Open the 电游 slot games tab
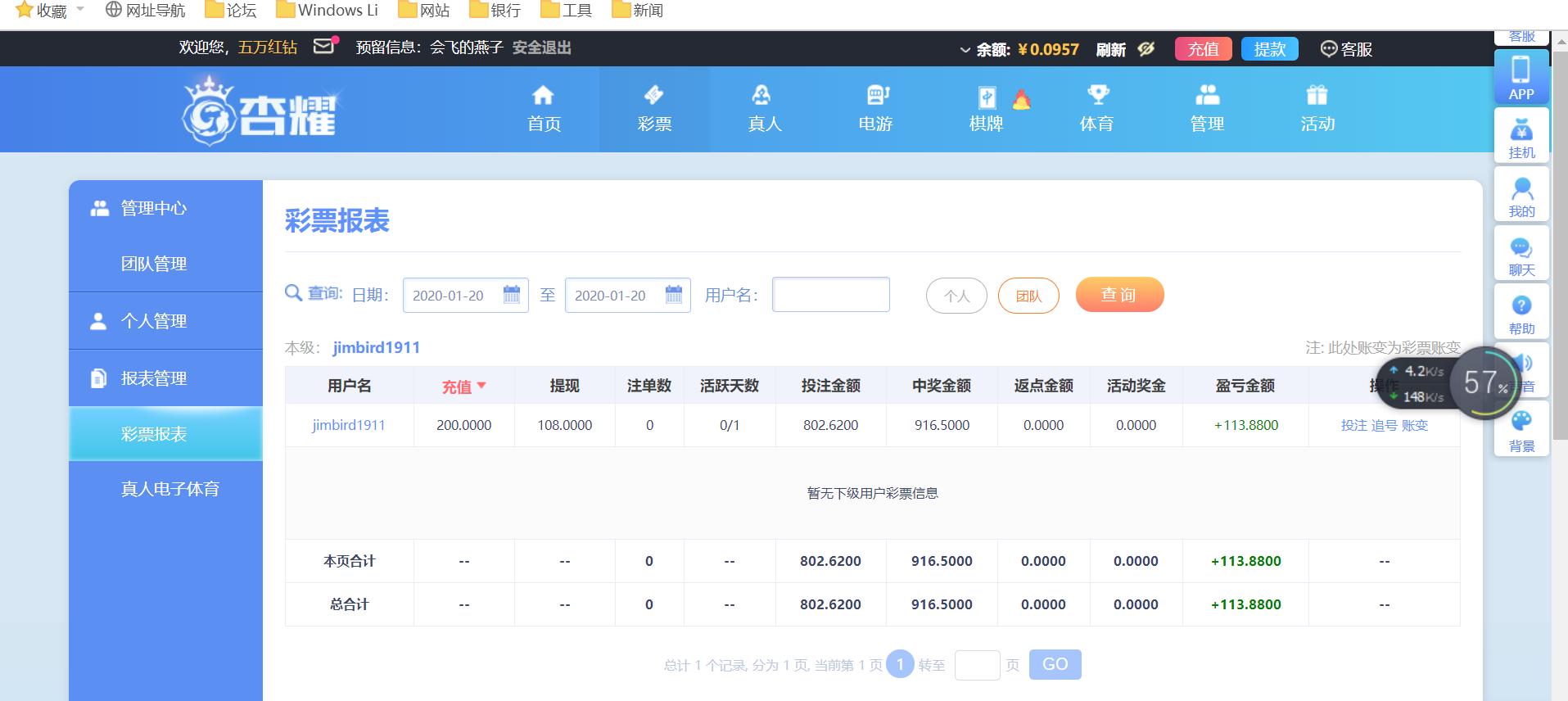1568x701 pixels. click(x=875, y=109)
